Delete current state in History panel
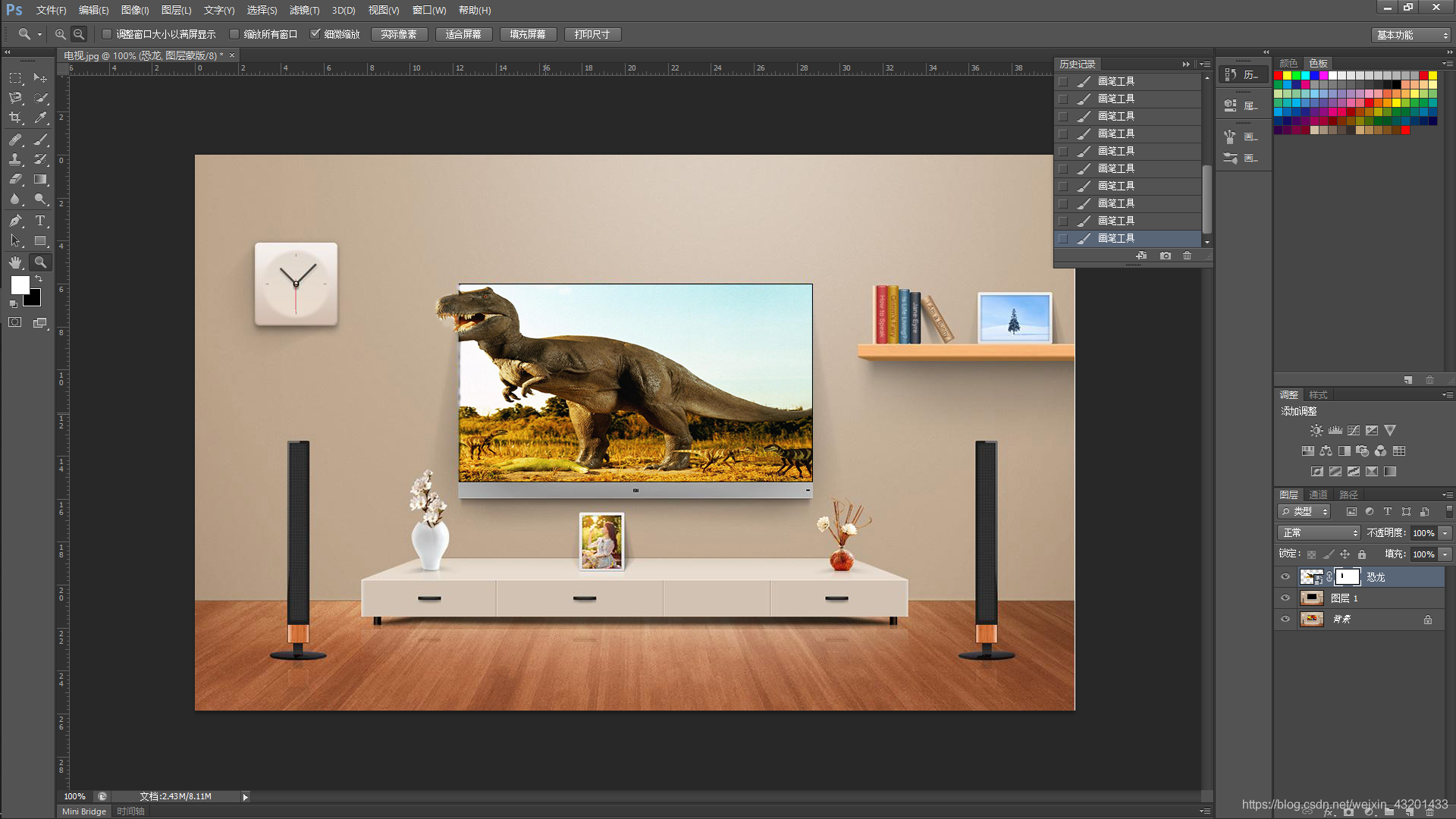 (1187, 256)
